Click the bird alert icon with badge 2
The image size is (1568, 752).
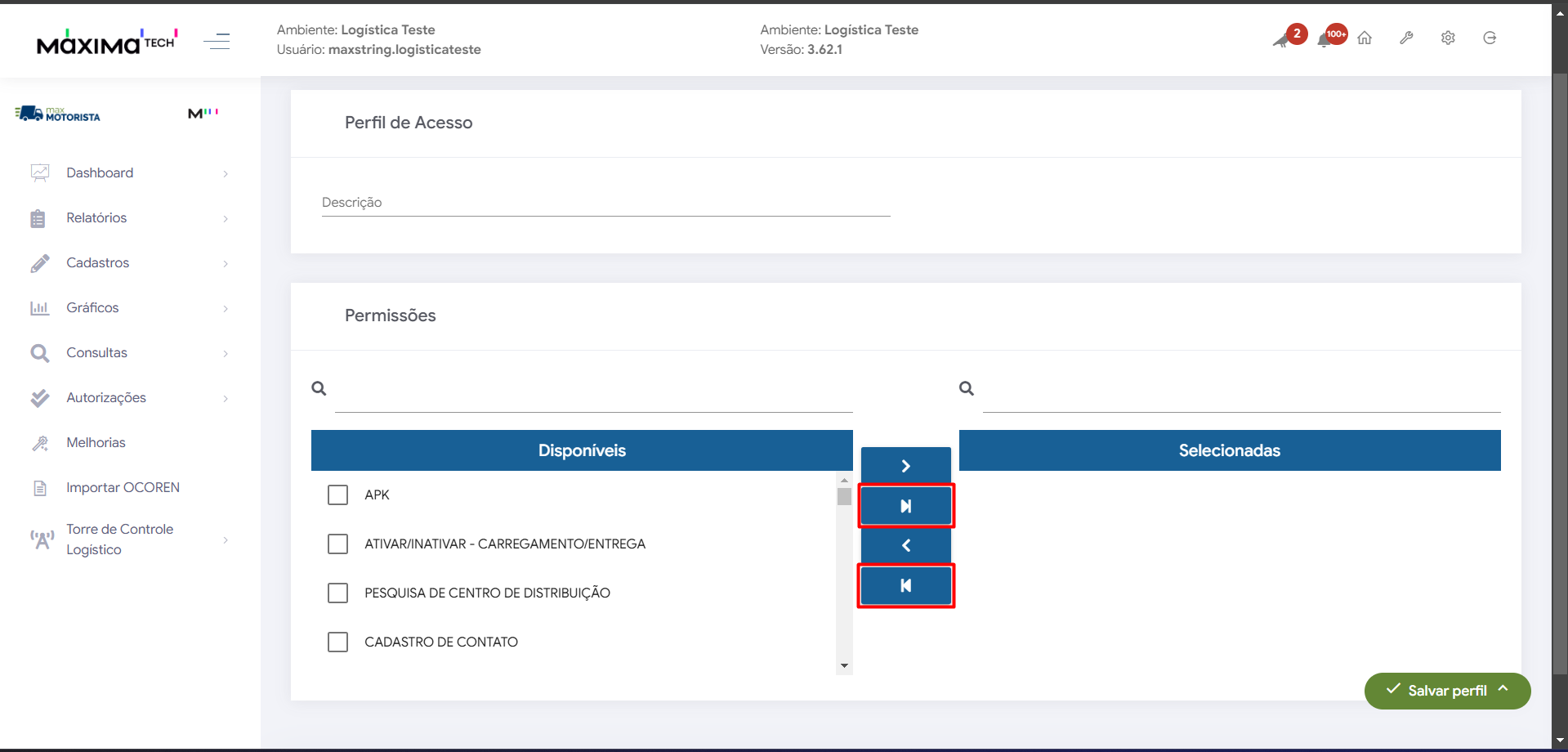[1282, 39]
